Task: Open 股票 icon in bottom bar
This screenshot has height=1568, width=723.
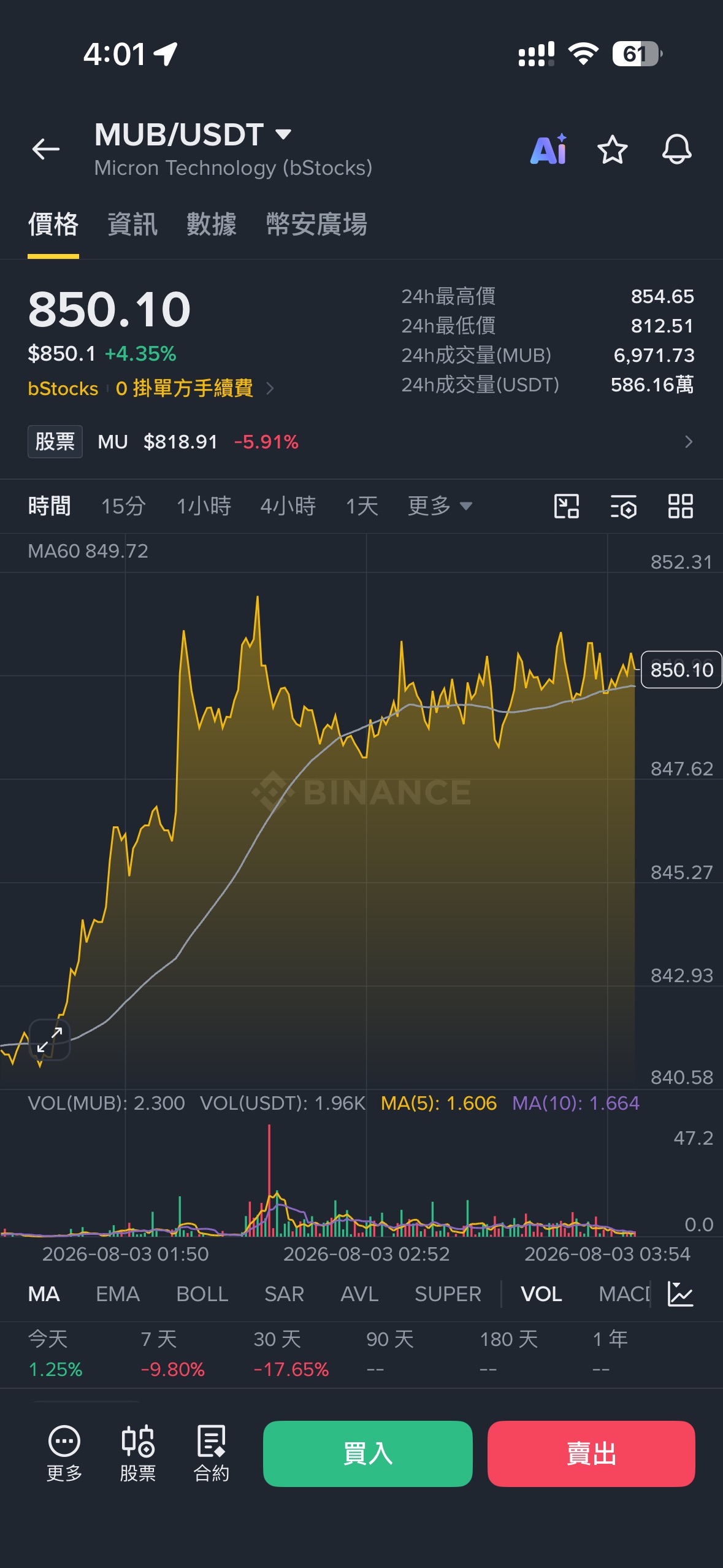Action: tap(138, 1453)
